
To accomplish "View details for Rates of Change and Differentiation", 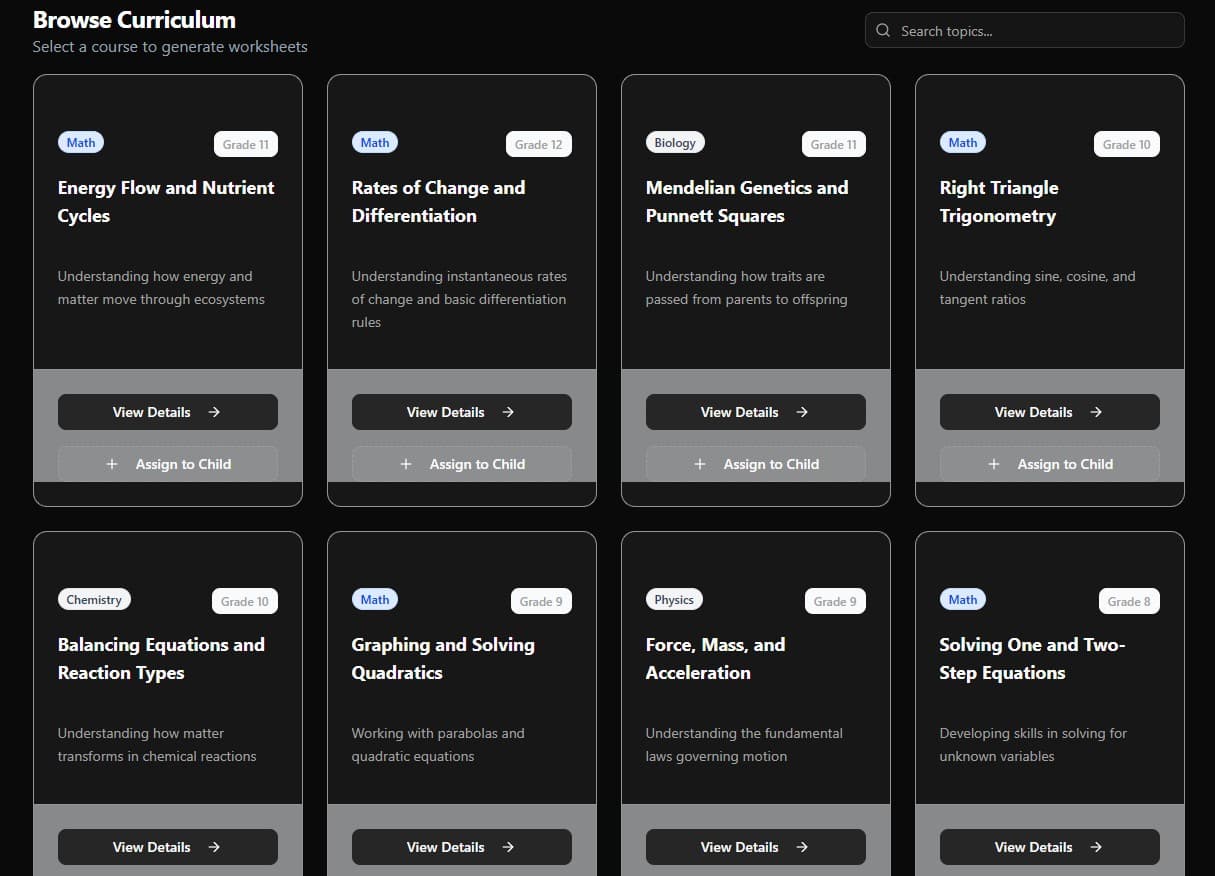I will 461,412.
